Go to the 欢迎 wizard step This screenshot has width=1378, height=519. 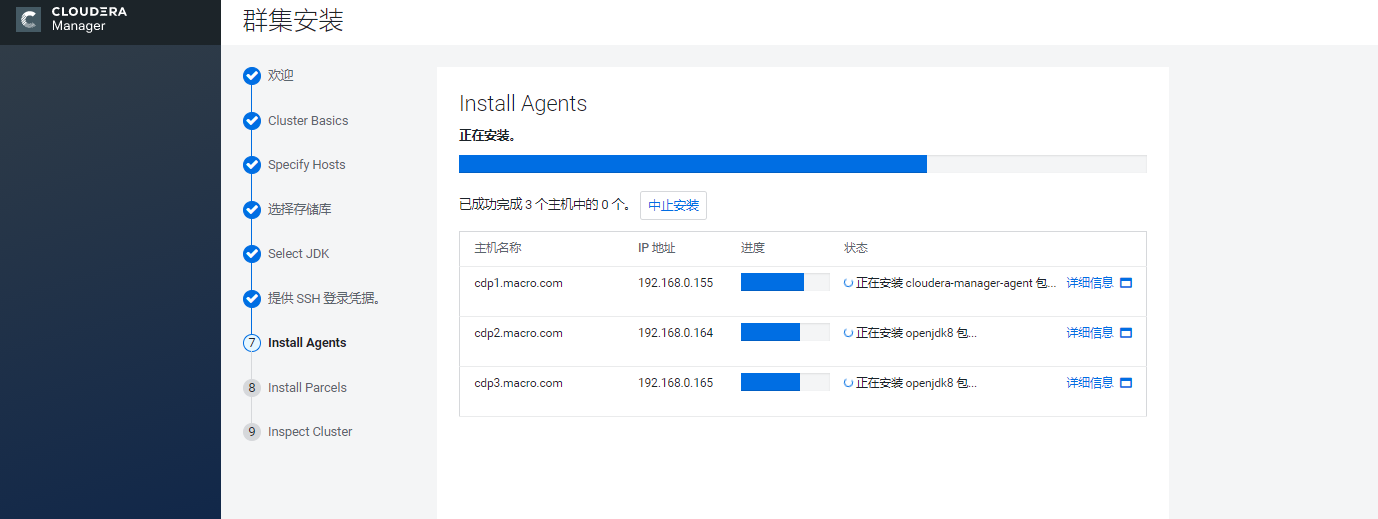(281, 76)
